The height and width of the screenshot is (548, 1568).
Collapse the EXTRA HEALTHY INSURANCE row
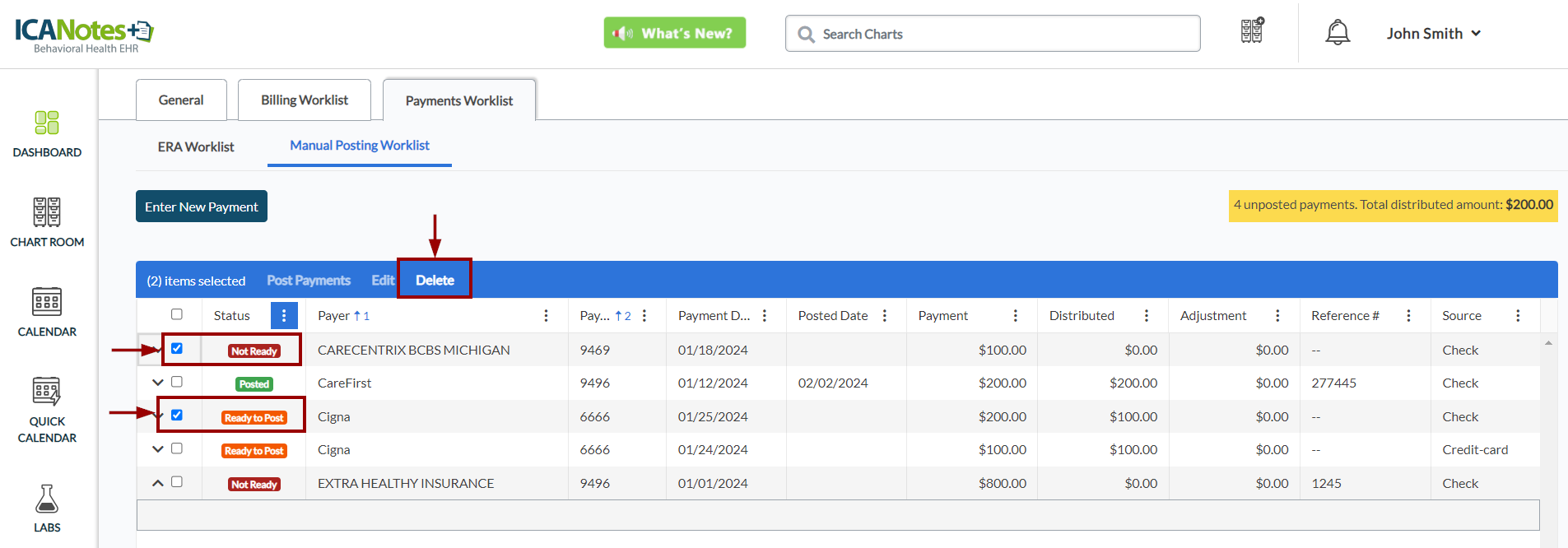(158, 483)
